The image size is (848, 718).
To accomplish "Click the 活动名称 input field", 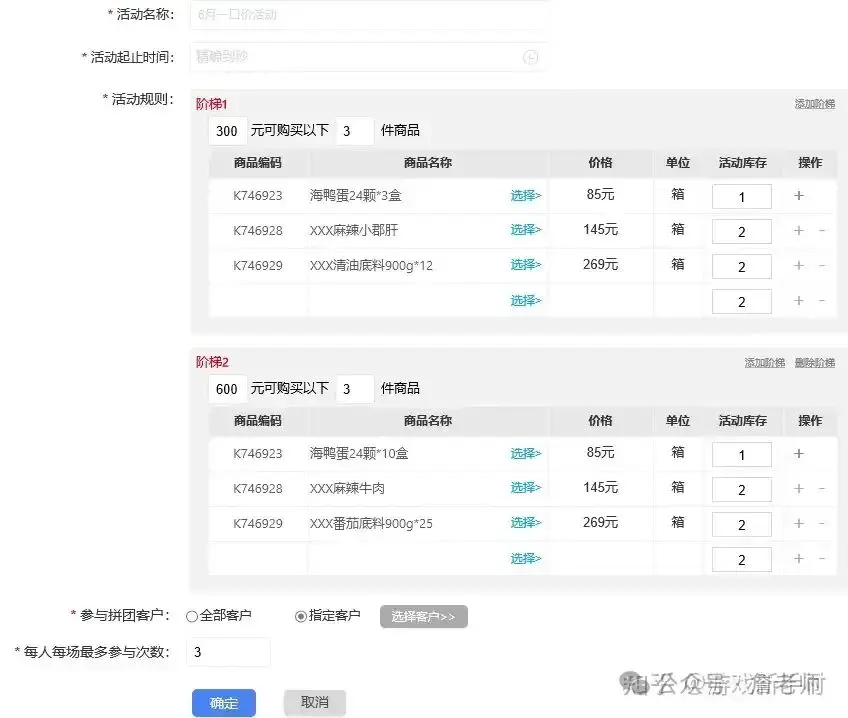I will click(x=368, y=15).
